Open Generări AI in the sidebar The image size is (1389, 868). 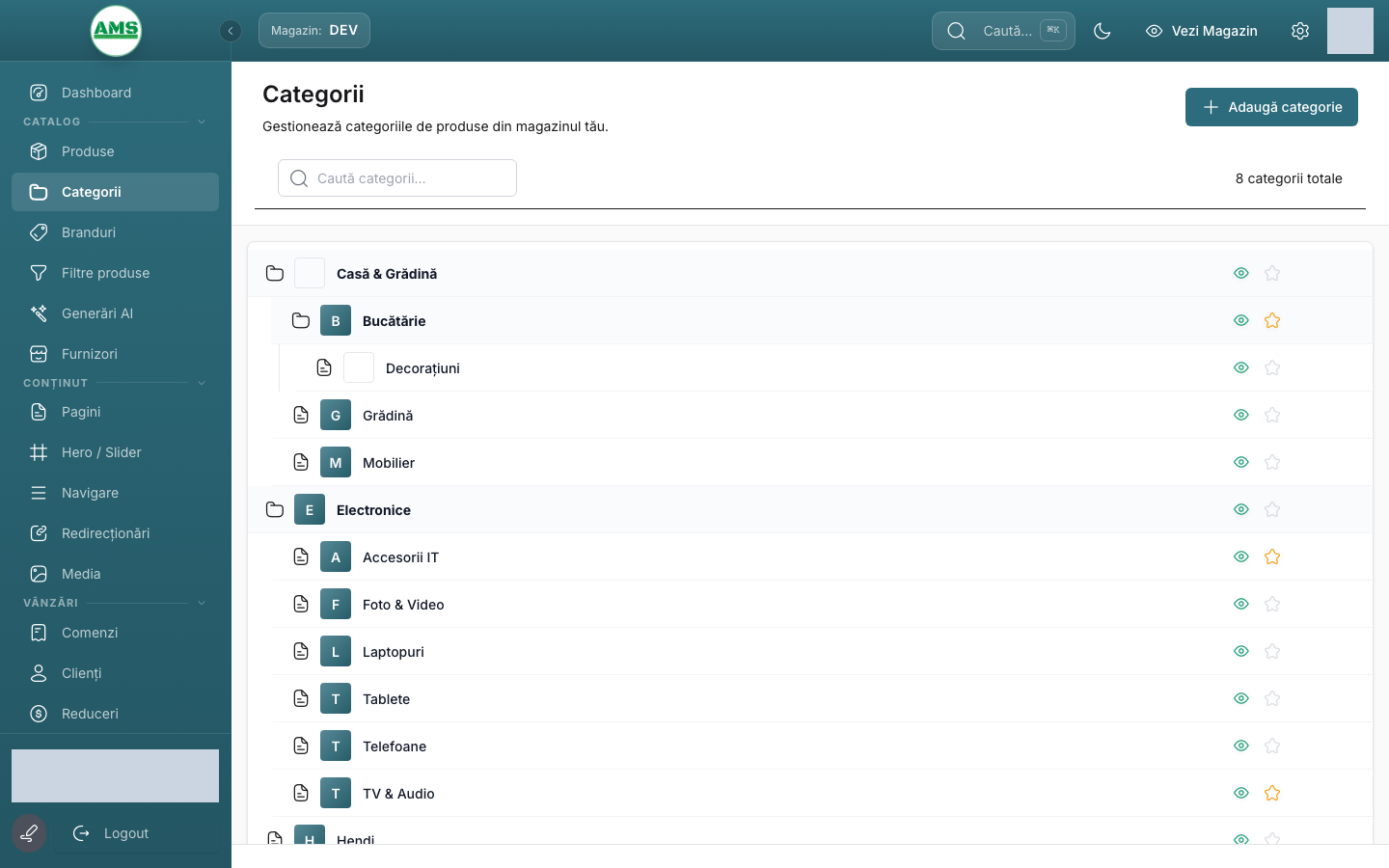pos(116,313)
